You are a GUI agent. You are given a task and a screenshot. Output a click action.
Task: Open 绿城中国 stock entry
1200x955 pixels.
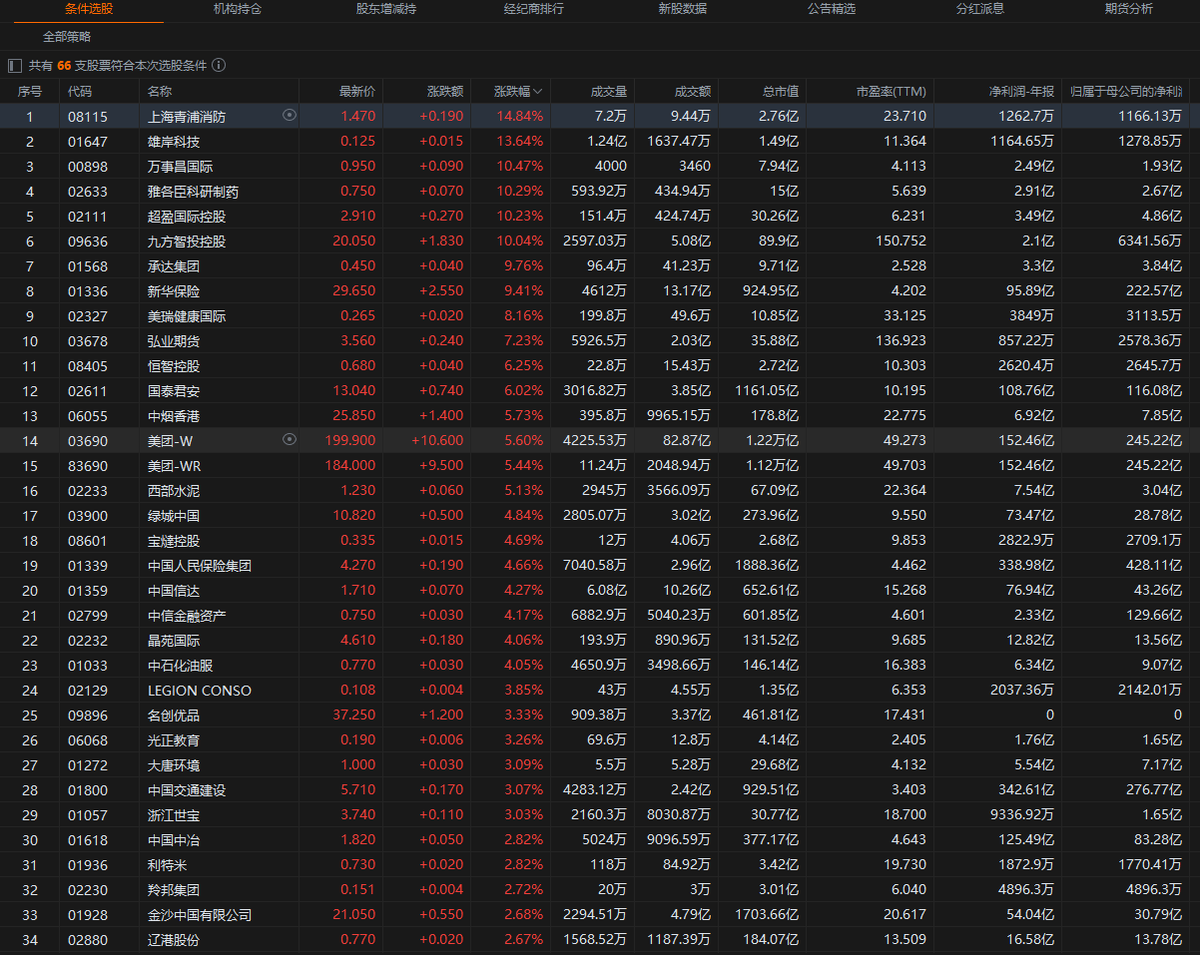173,515
